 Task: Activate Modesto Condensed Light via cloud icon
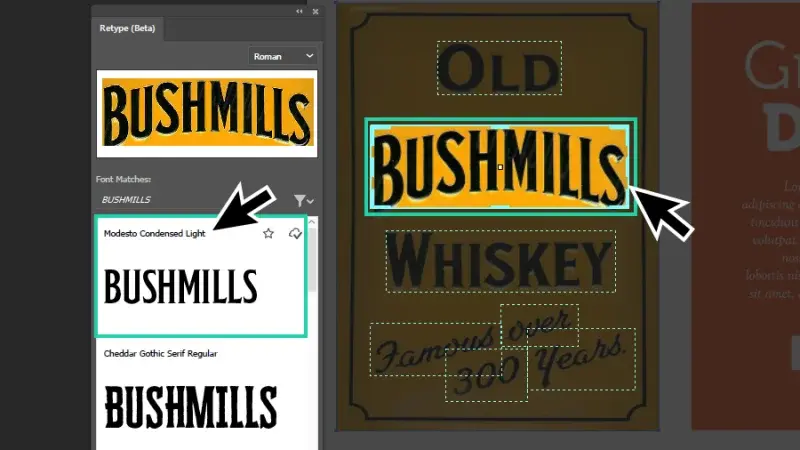(294, 233)
